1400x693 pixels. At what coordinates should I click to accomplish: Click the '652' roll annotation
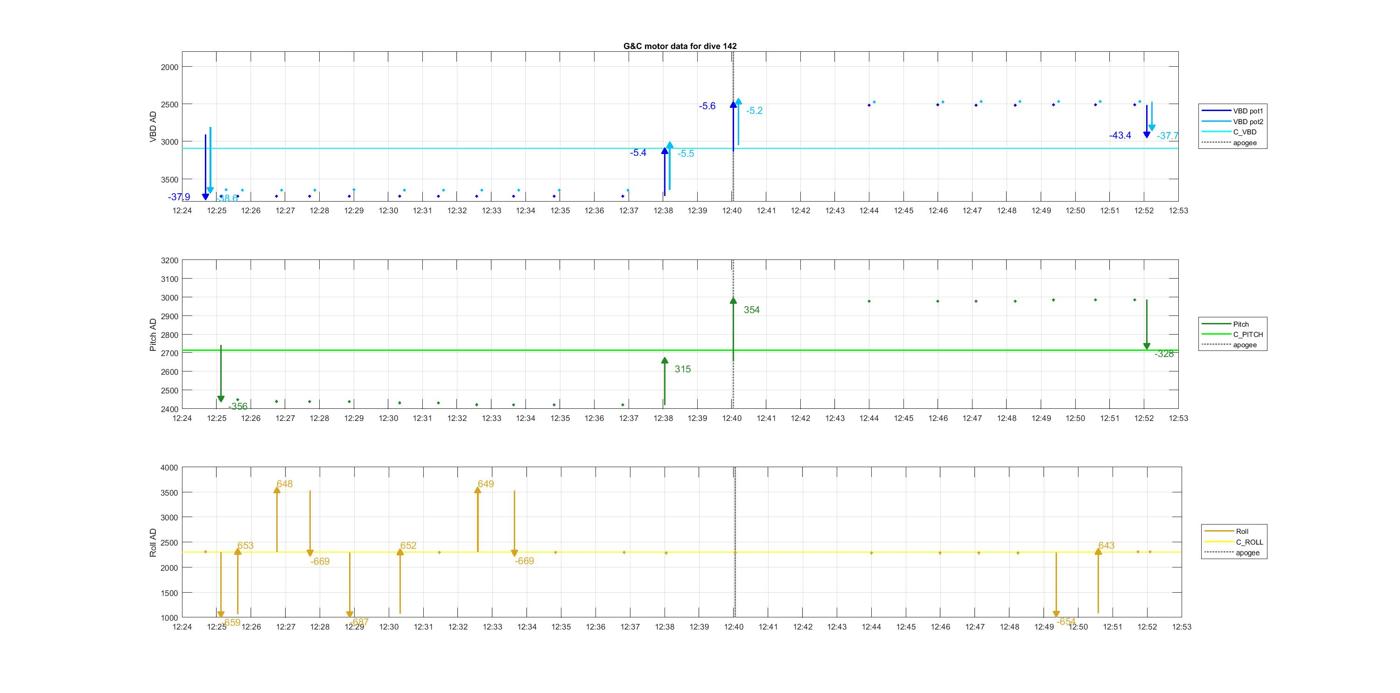pyautogui.click(x=408, y=546)
